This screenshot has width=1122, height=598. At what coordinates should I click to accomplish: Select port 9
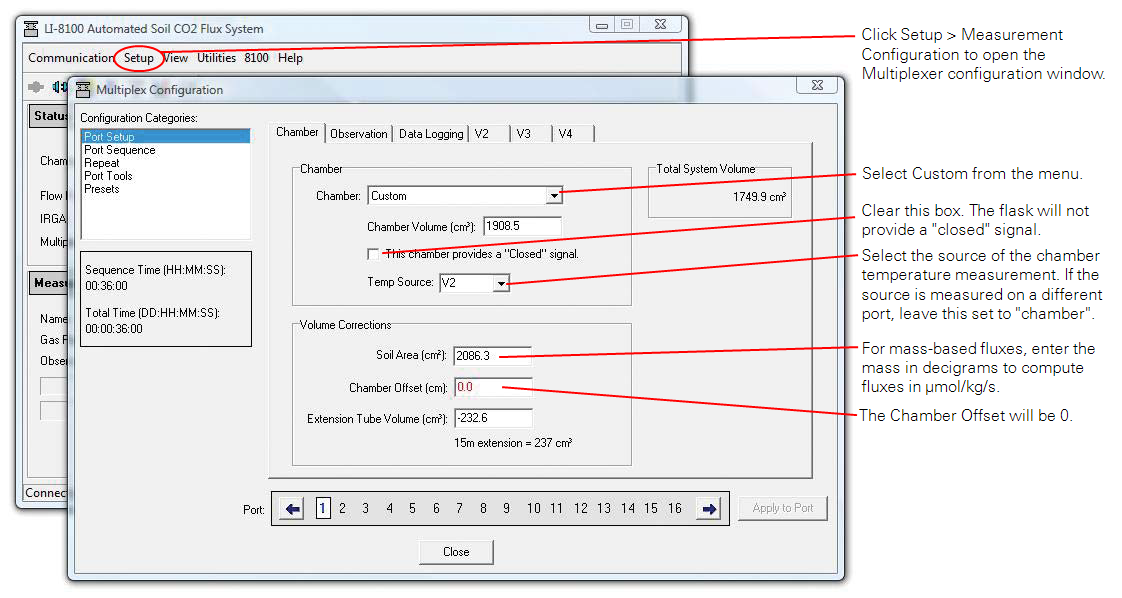506,509
